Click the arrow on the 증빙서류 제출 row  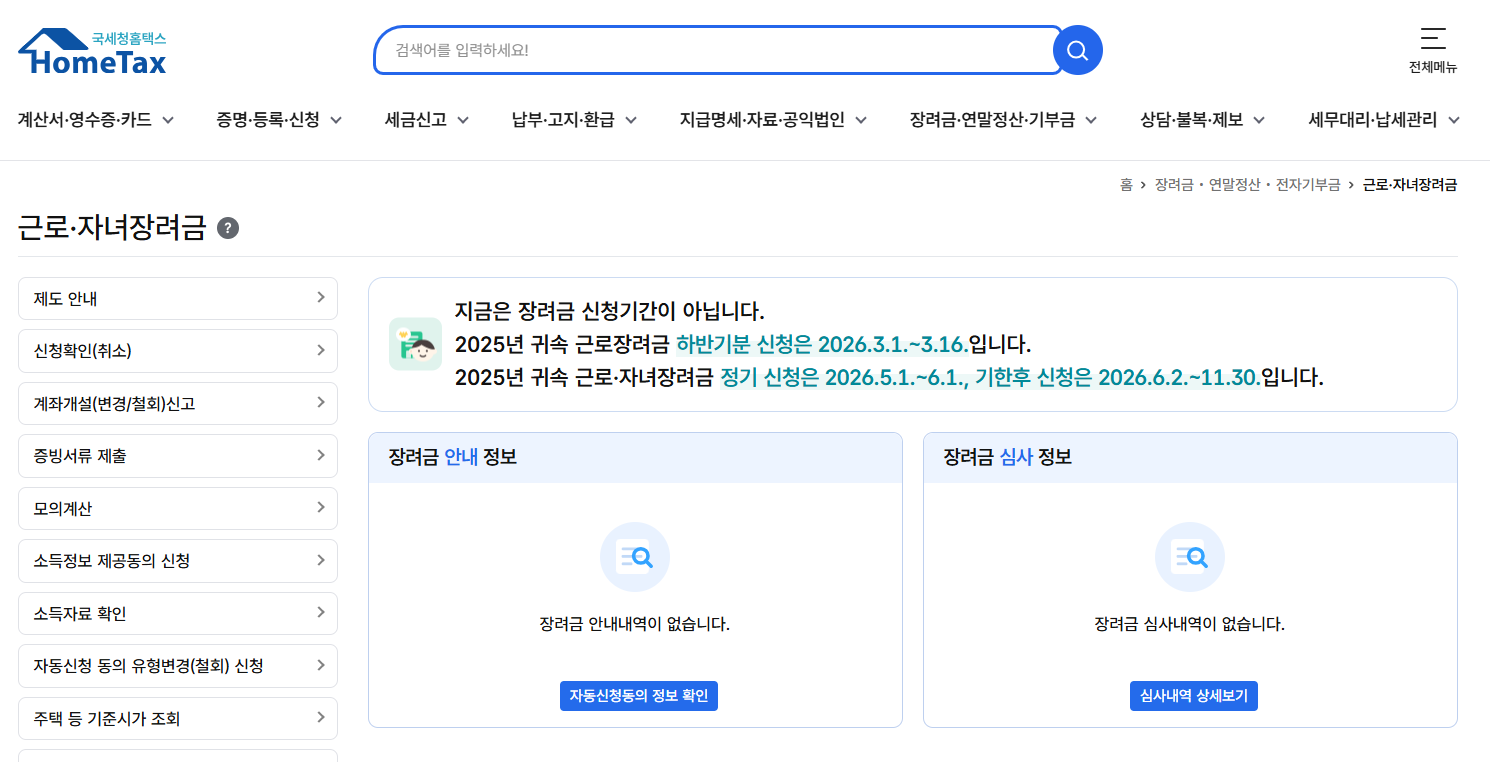click(321, 455)
